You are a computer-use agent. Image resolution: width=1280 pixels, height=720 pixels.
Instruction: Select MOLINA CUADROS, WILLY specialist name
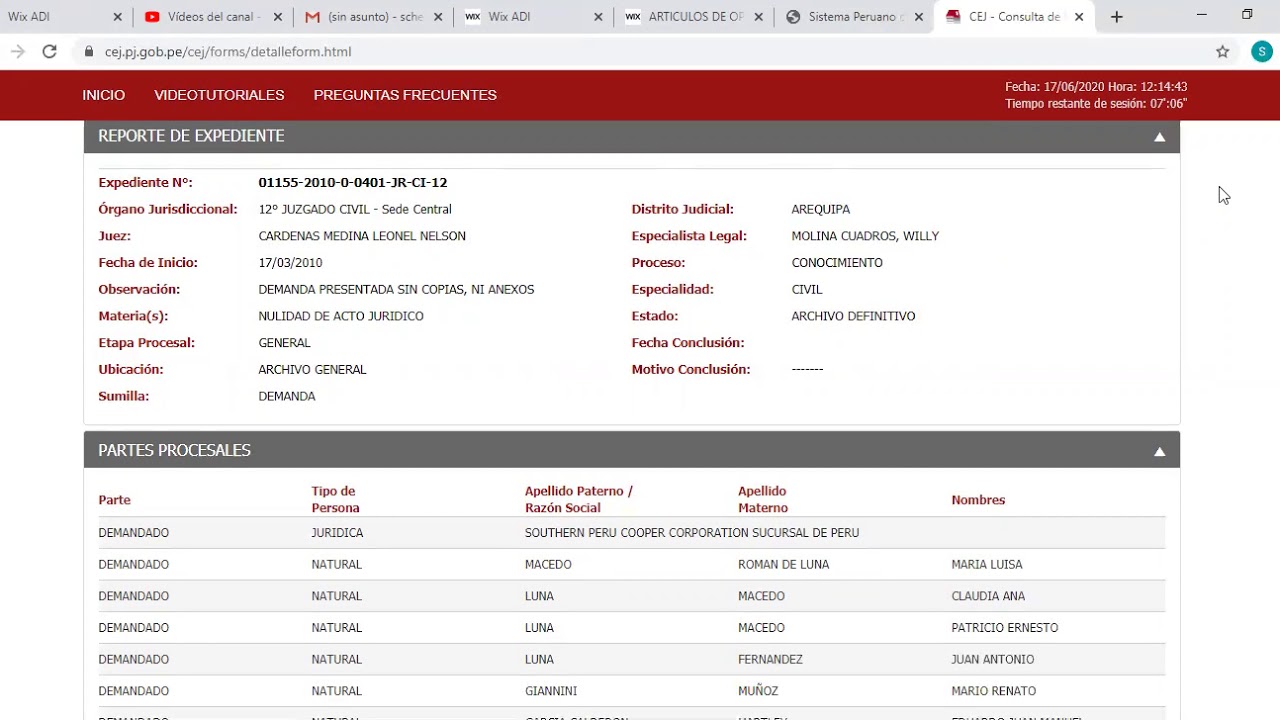click(x=865, y=237)
